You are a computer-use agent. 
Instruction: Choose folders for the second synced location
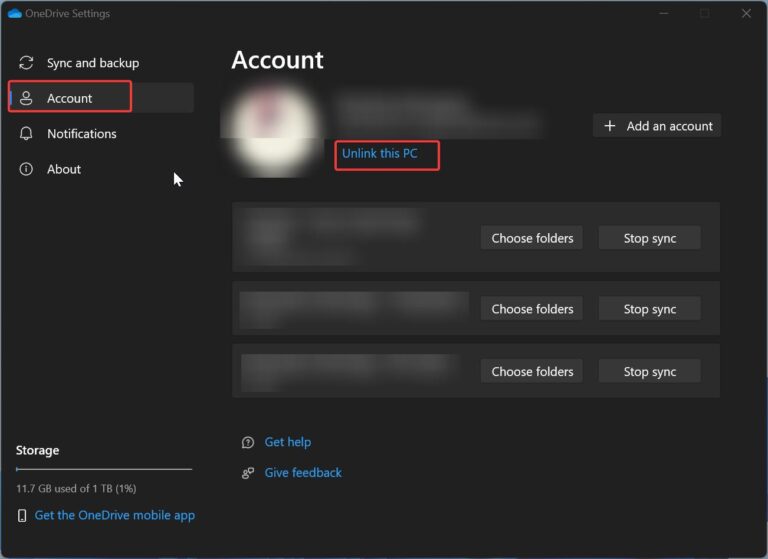[x=532, y=309]
